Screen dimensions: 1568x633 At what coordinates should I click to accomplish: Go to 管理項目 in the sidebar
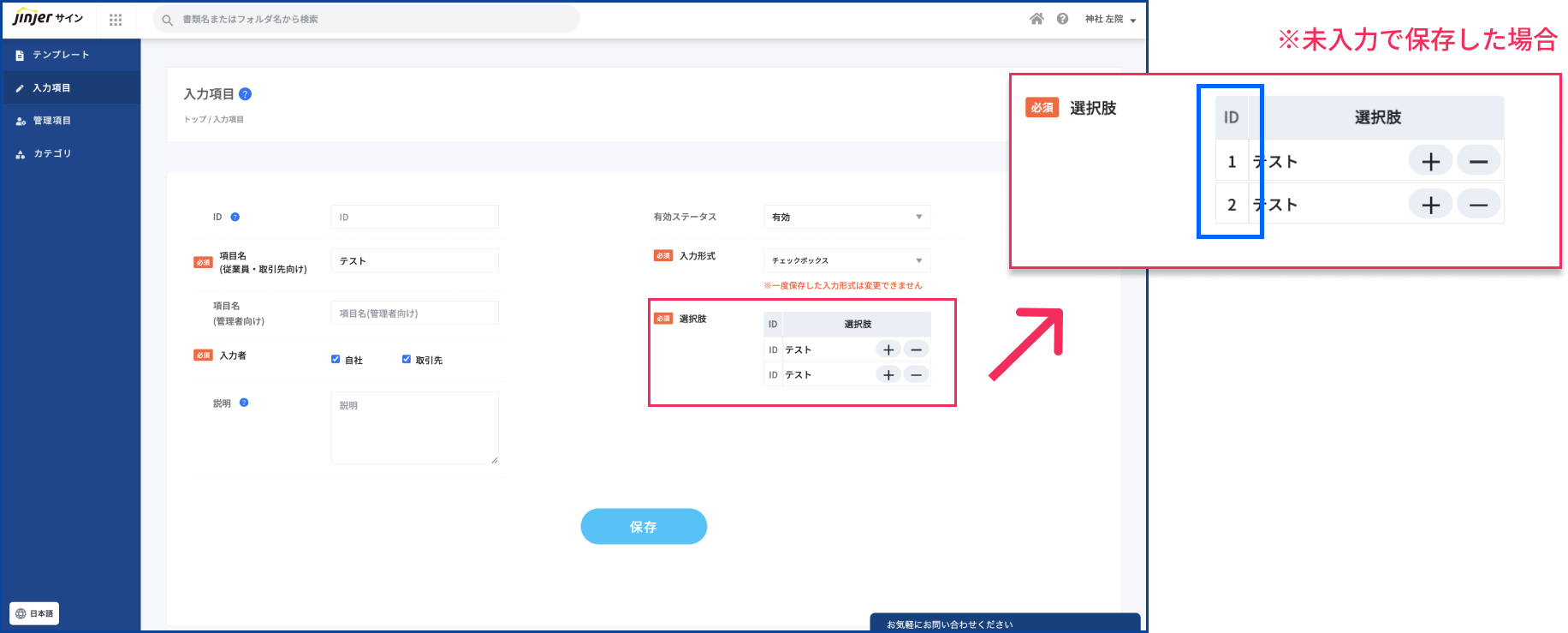[51, 121]
